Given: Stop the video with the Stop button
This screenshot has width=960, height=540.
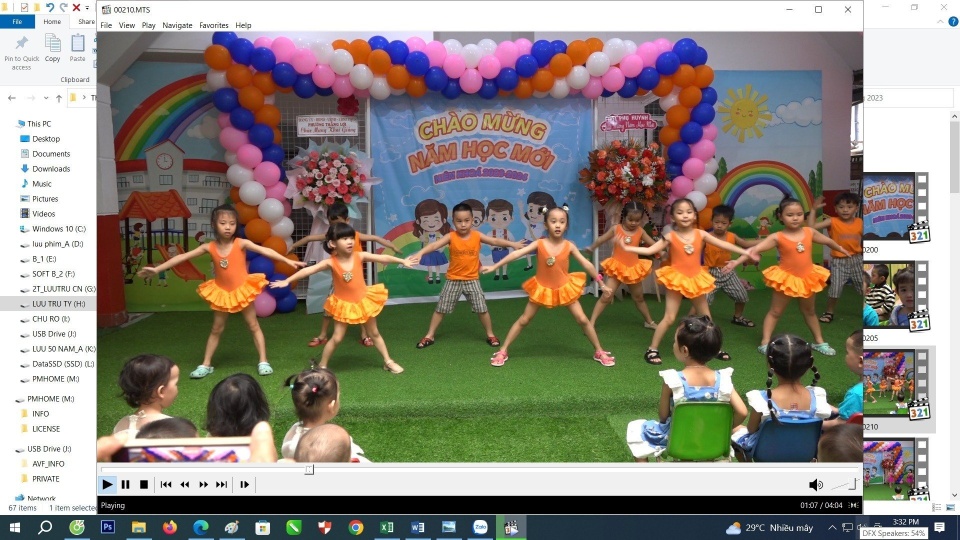Looking at the screenshot, I should click(144, 485).
